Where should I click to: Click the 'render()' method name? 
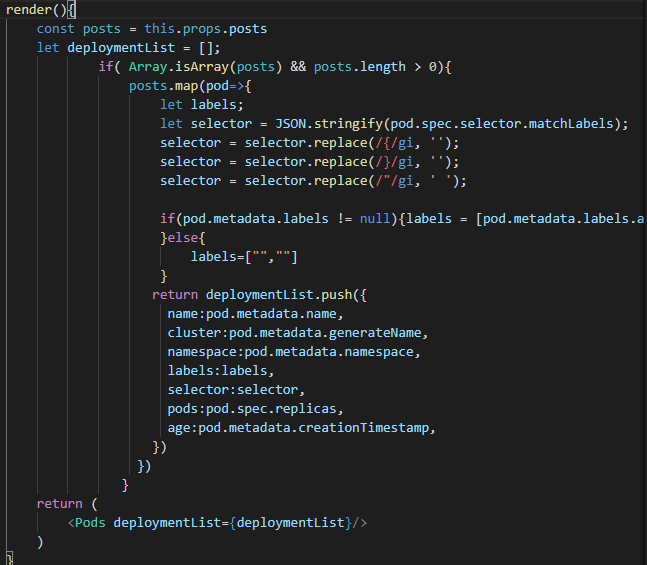click(x=36, y=10)
